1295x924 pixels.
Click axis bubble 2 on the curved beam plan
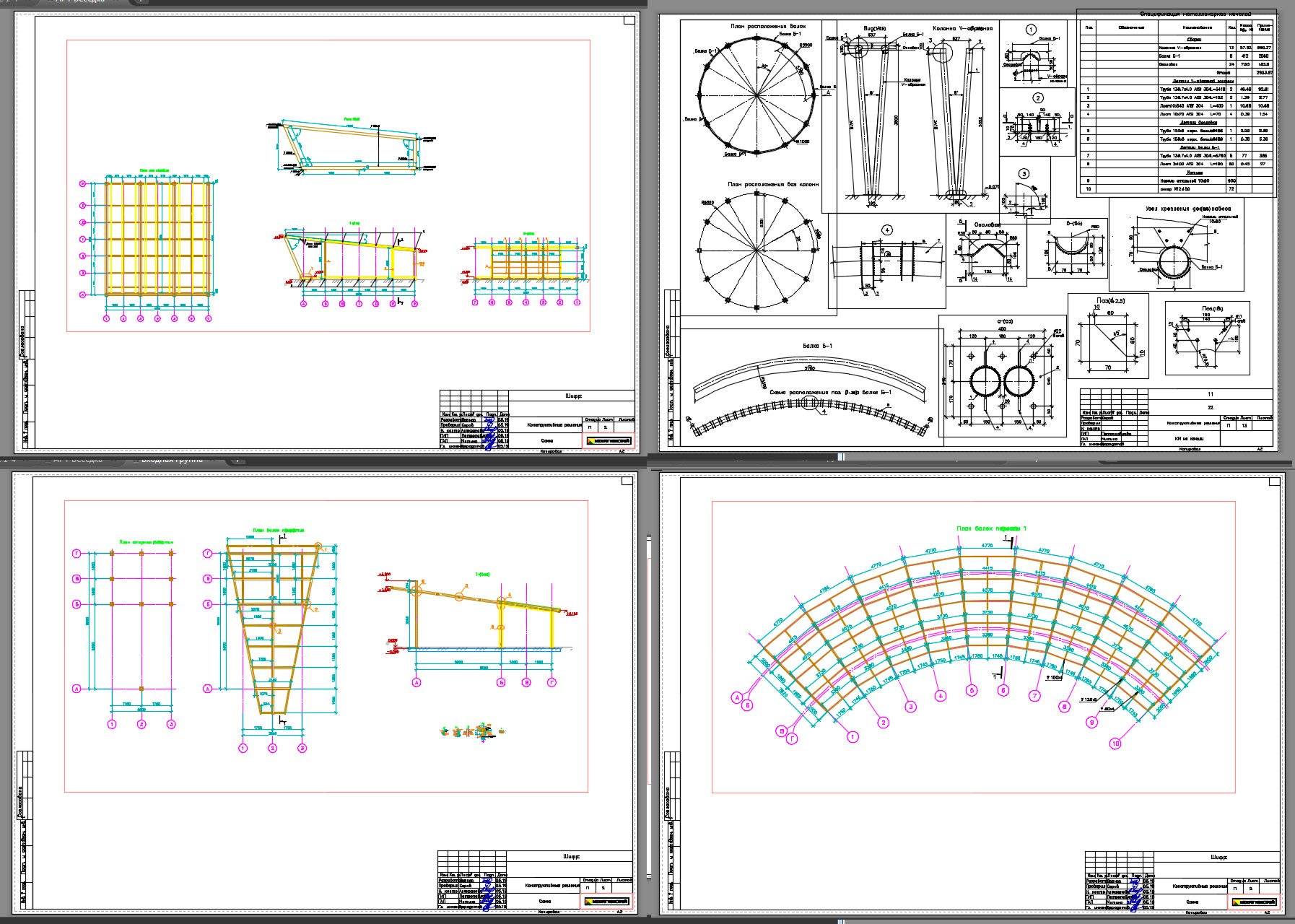click(x=883, y=722)
